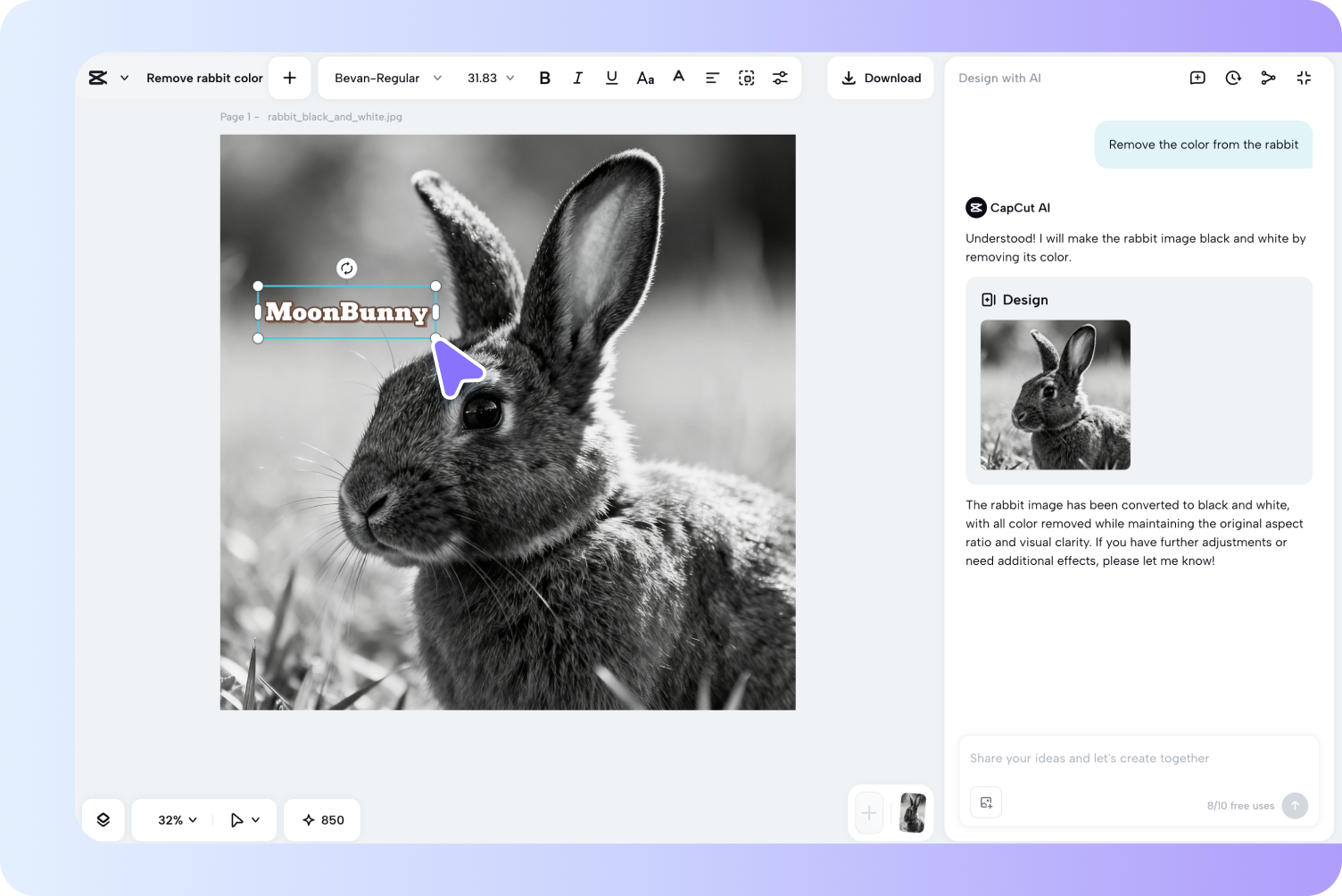Open the layers panel
1342x896 pixels.
coord(104,820)
